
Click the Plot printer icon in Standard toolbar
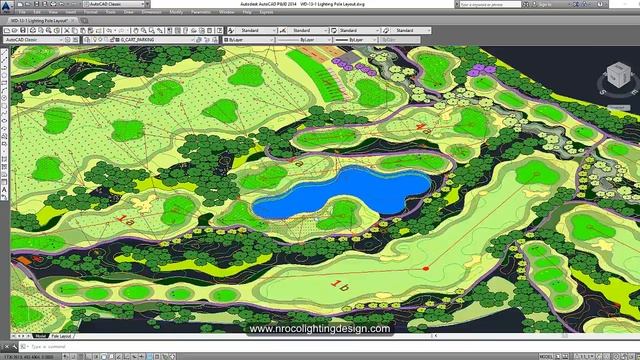[33, 31]
